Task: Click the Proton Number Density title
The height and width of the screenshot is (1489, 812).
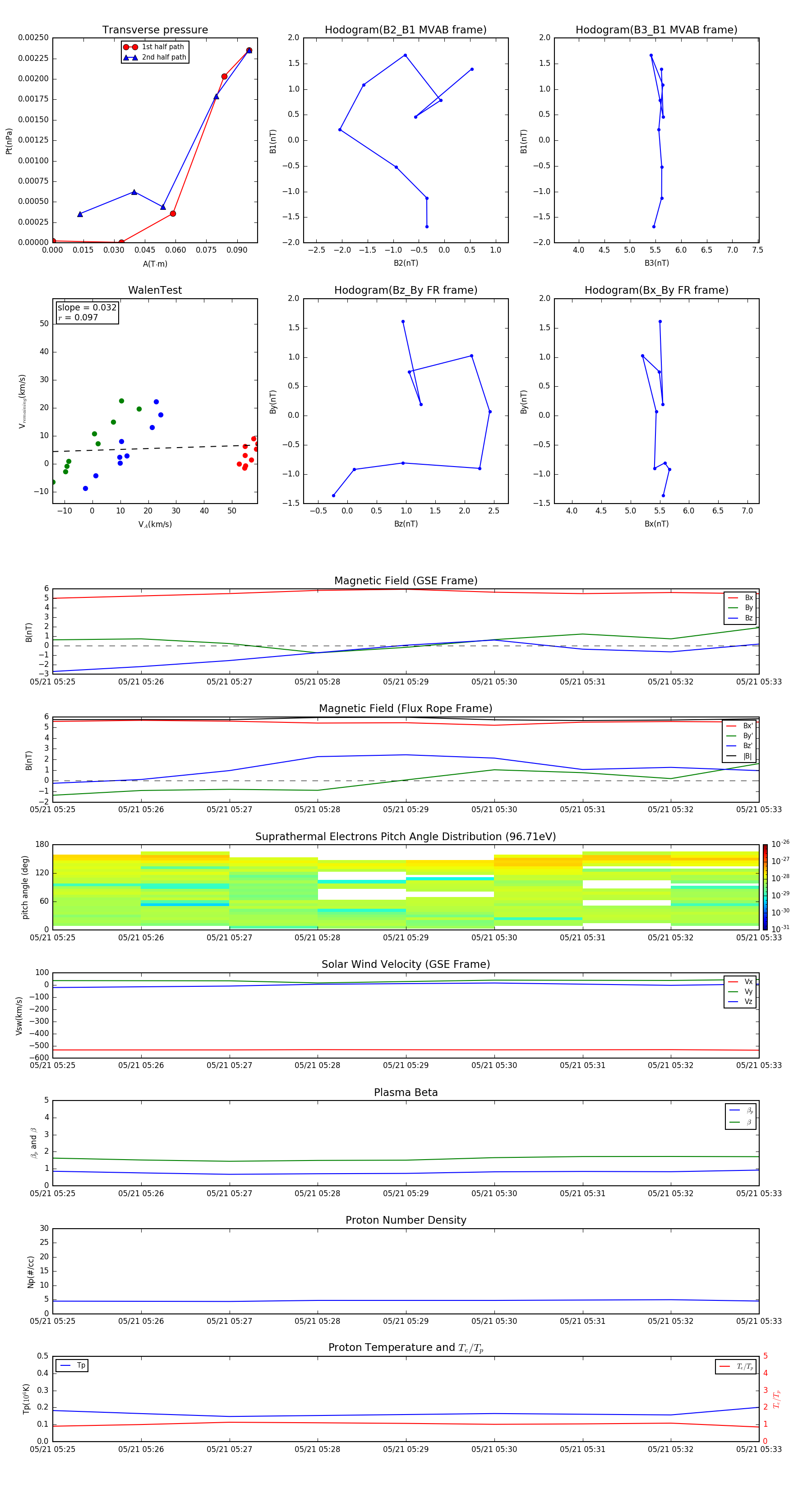Action: pyautogui.click(x=405, y=1220)
